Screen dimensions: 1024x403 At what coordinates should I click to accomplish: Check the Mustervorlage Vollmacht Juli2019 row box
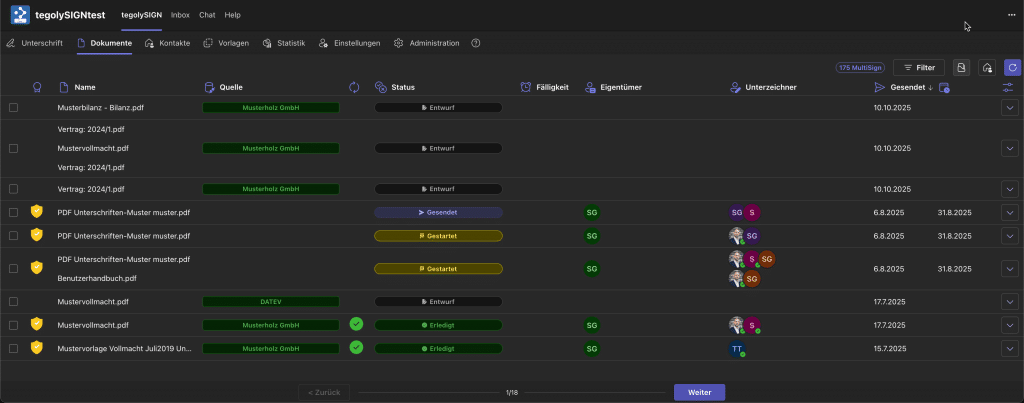[x=14, y=348]
